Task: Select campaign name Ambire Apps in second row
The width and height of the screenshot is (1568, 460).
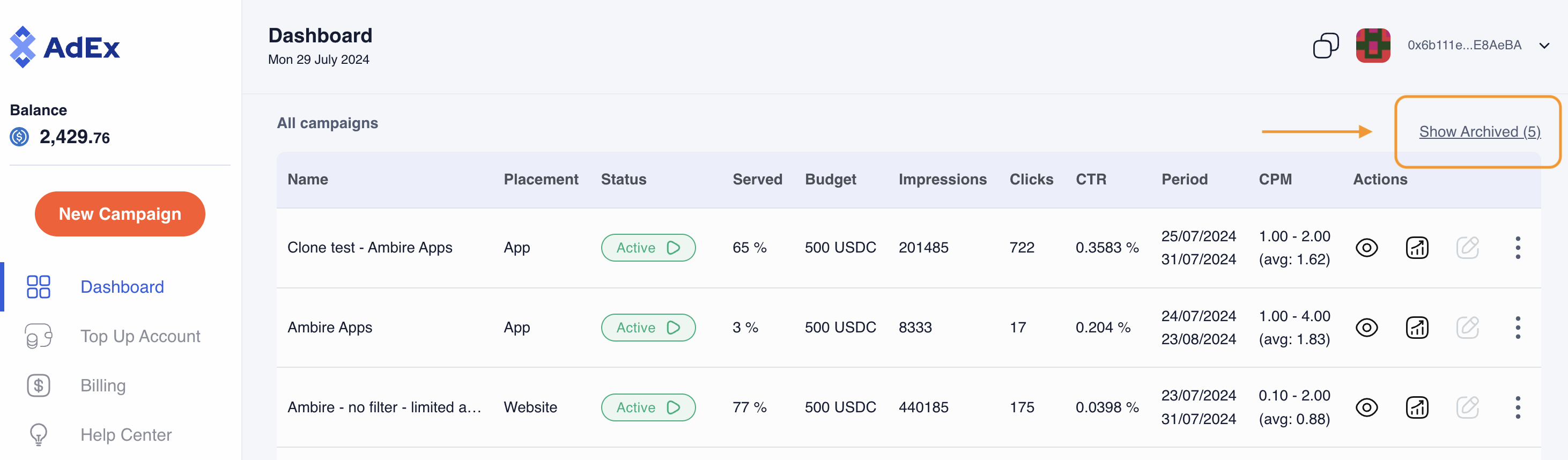Action: pyautogui.click(x=329, y=328)
